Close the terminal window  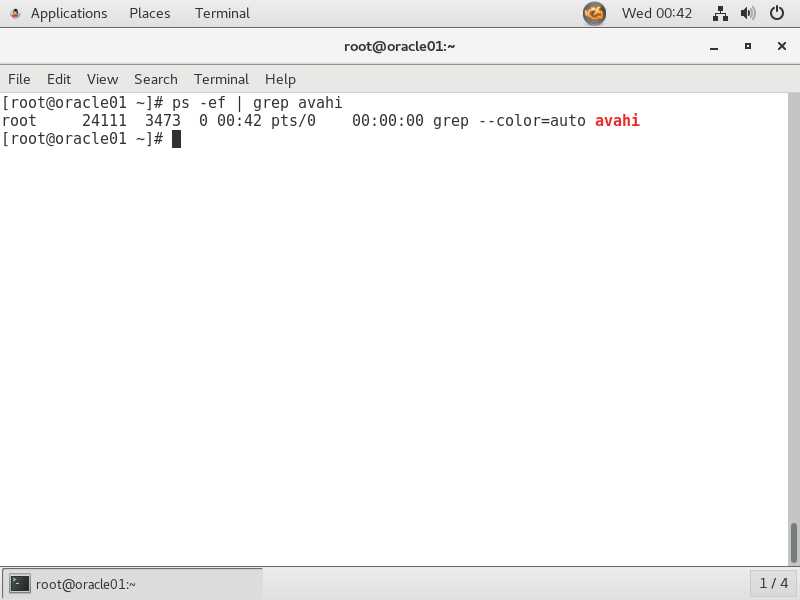[x=781, y=46]
